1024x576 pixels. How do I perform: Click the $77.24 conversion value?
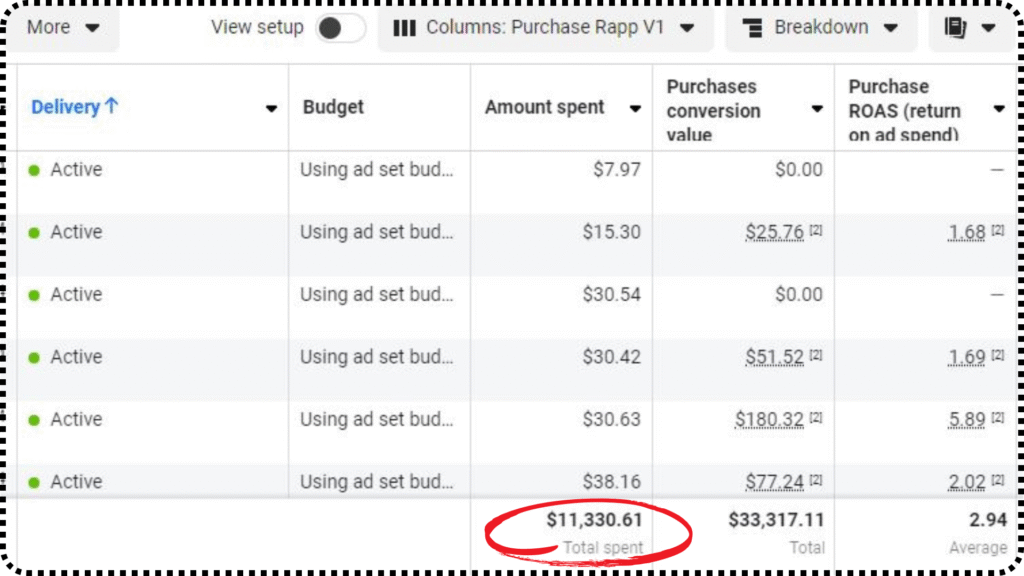click(x=774, y=482)
